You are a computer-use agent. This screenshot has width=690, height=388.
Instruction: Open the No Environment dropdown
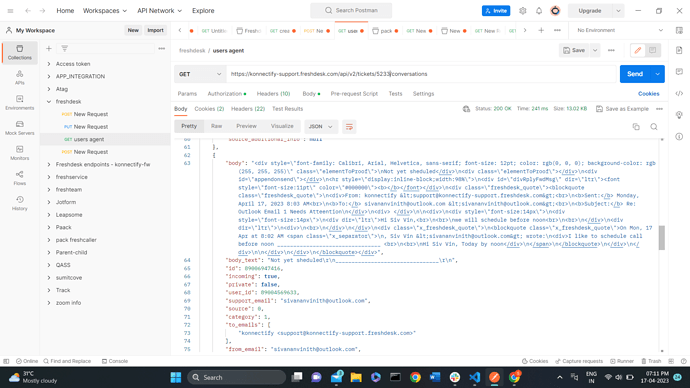coord(620,30)
